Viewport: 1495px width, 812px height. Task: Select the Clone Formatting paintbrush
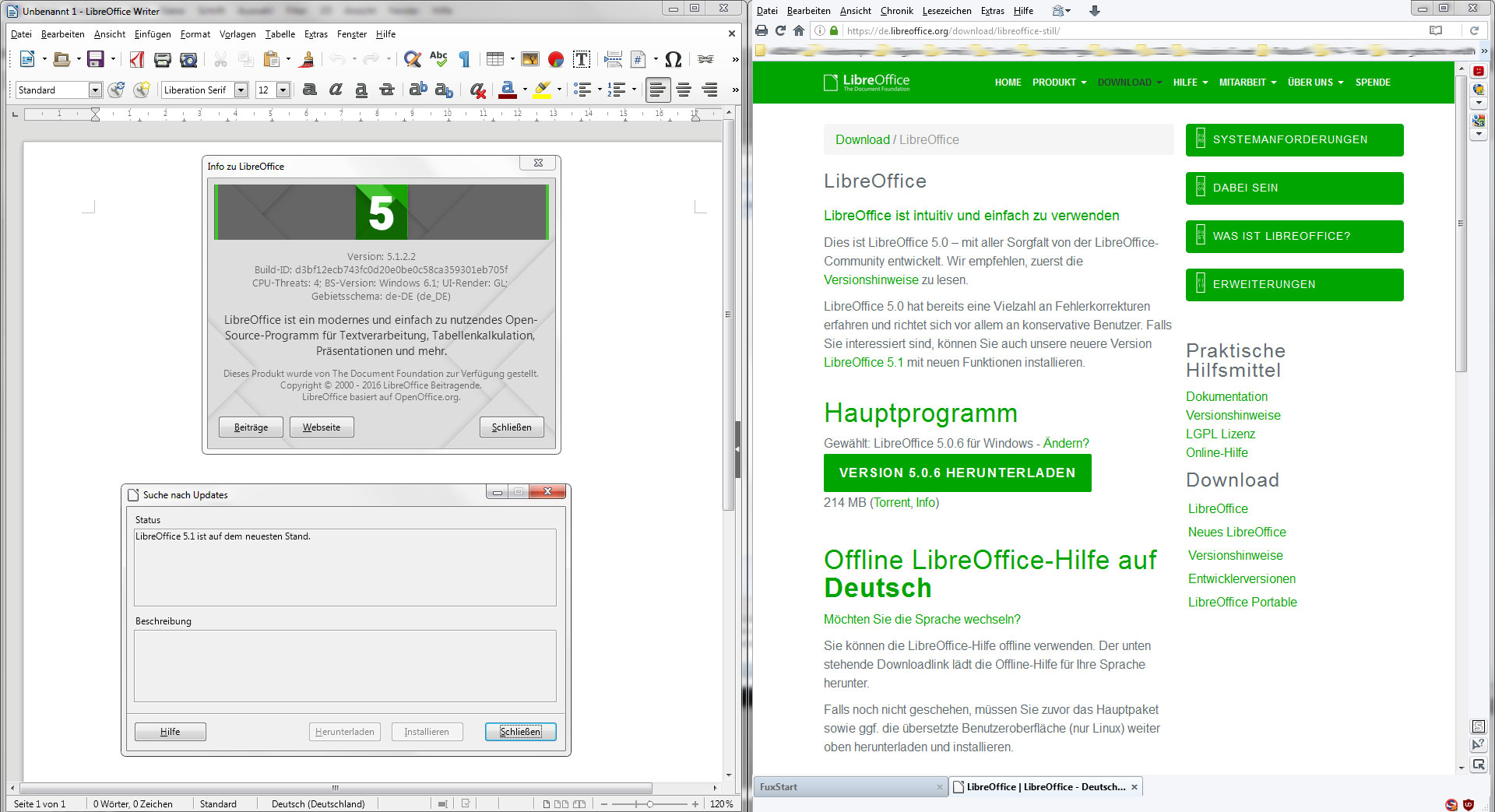[x=307, y=59]
